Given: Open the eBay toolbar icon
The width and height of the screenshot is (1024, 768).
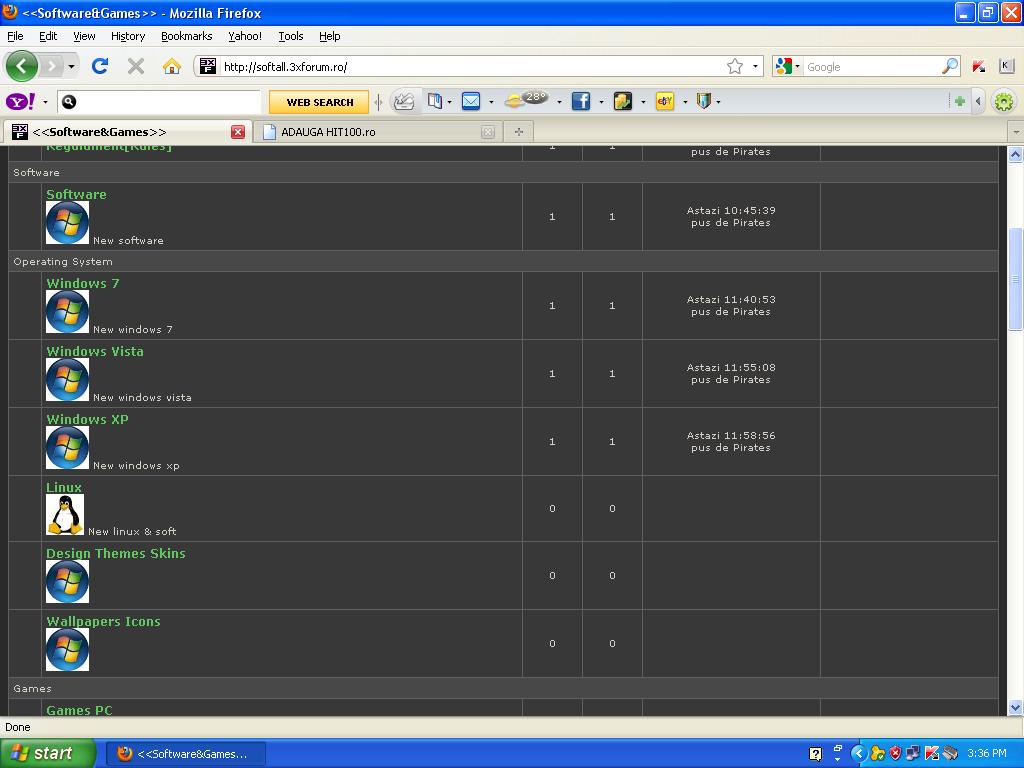Looking at the screenshot, I should click(665, 101).
